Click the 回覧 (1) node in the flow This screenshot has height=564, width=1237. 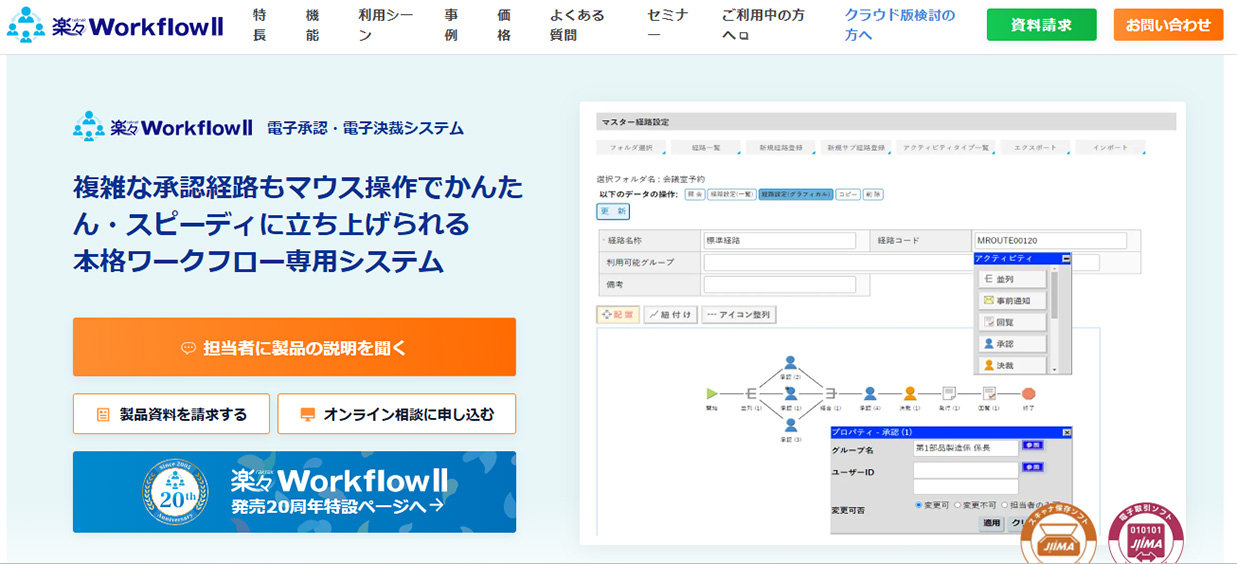click(x=989, y=394)
